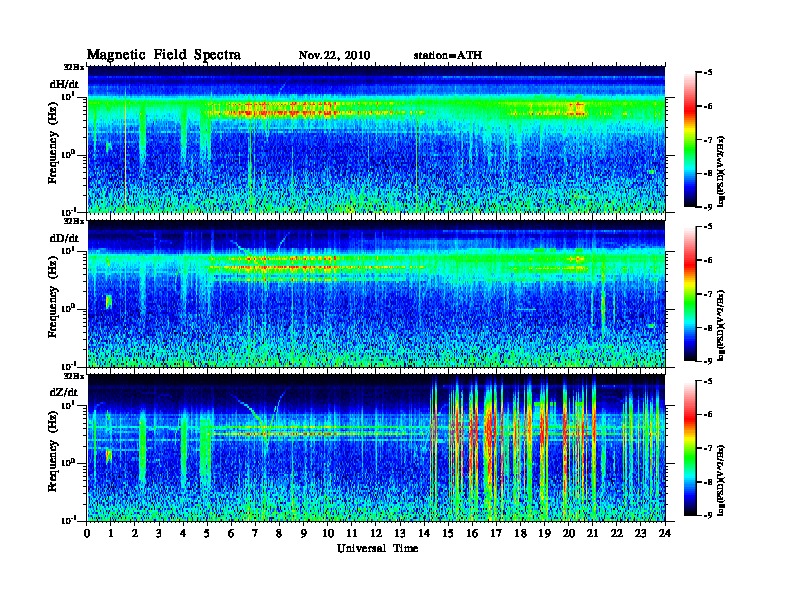Click the log(PSD) units label beside dZ/dt color bar
Image resolution: width=792 pixels, height=612 pixels.
(721, 480)
